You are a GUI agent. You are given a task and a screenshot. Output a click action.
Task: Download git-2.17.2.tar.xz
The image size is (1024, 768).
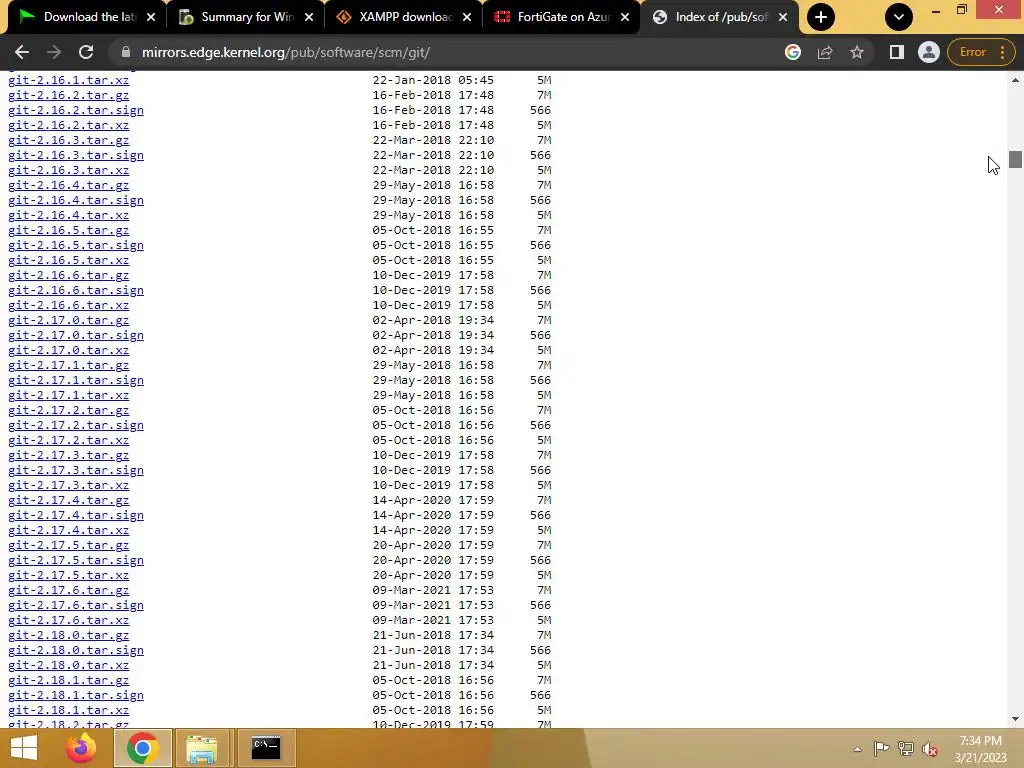pyautogui.click(x=69, y=440)
